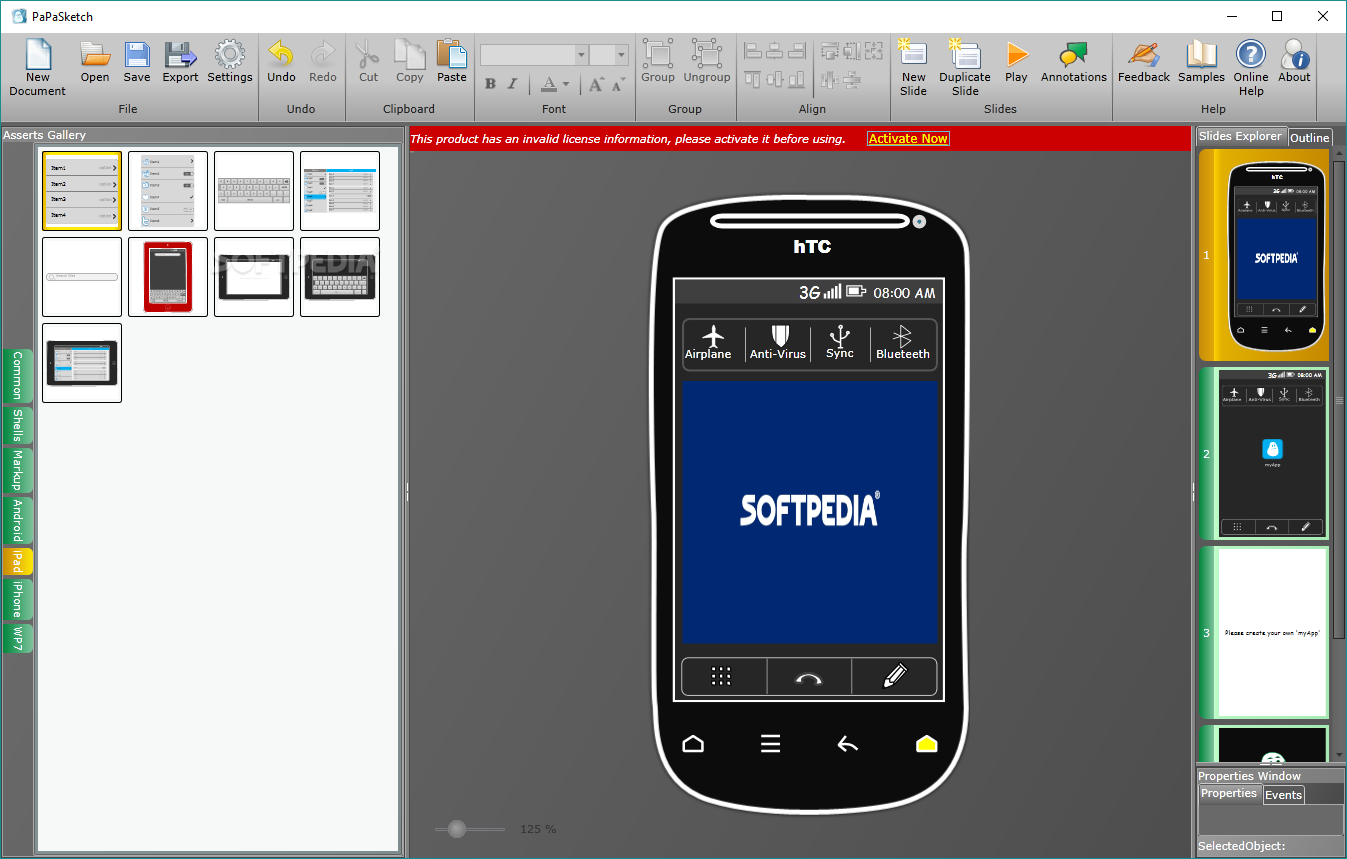Click the make same size icon
This screenshot has width=1347, height=859.
click(x=873, y=51)
